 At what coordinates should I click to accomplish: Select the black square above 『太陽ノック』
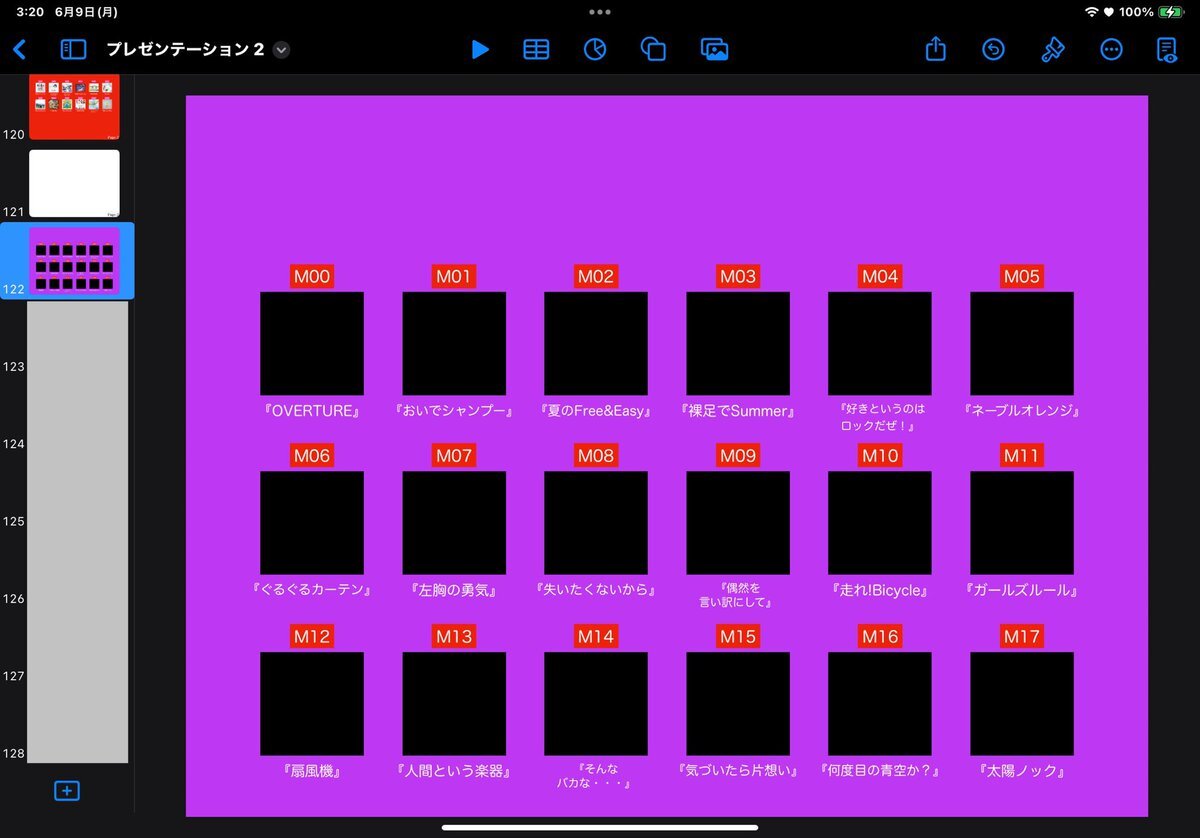click(x=1022, y=703)
